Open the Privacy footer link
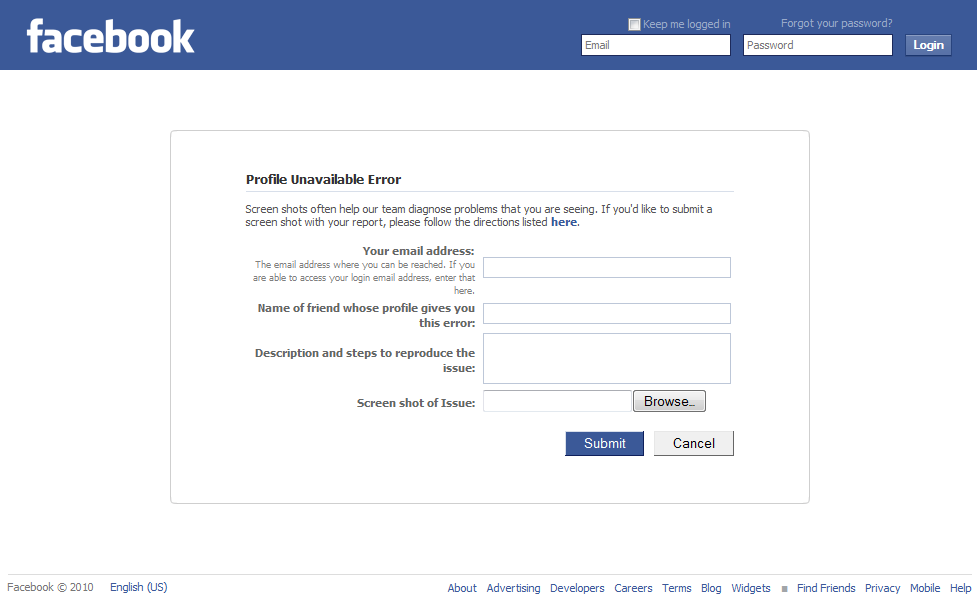Viewport: 977px width, 596px height. point(882,588)
